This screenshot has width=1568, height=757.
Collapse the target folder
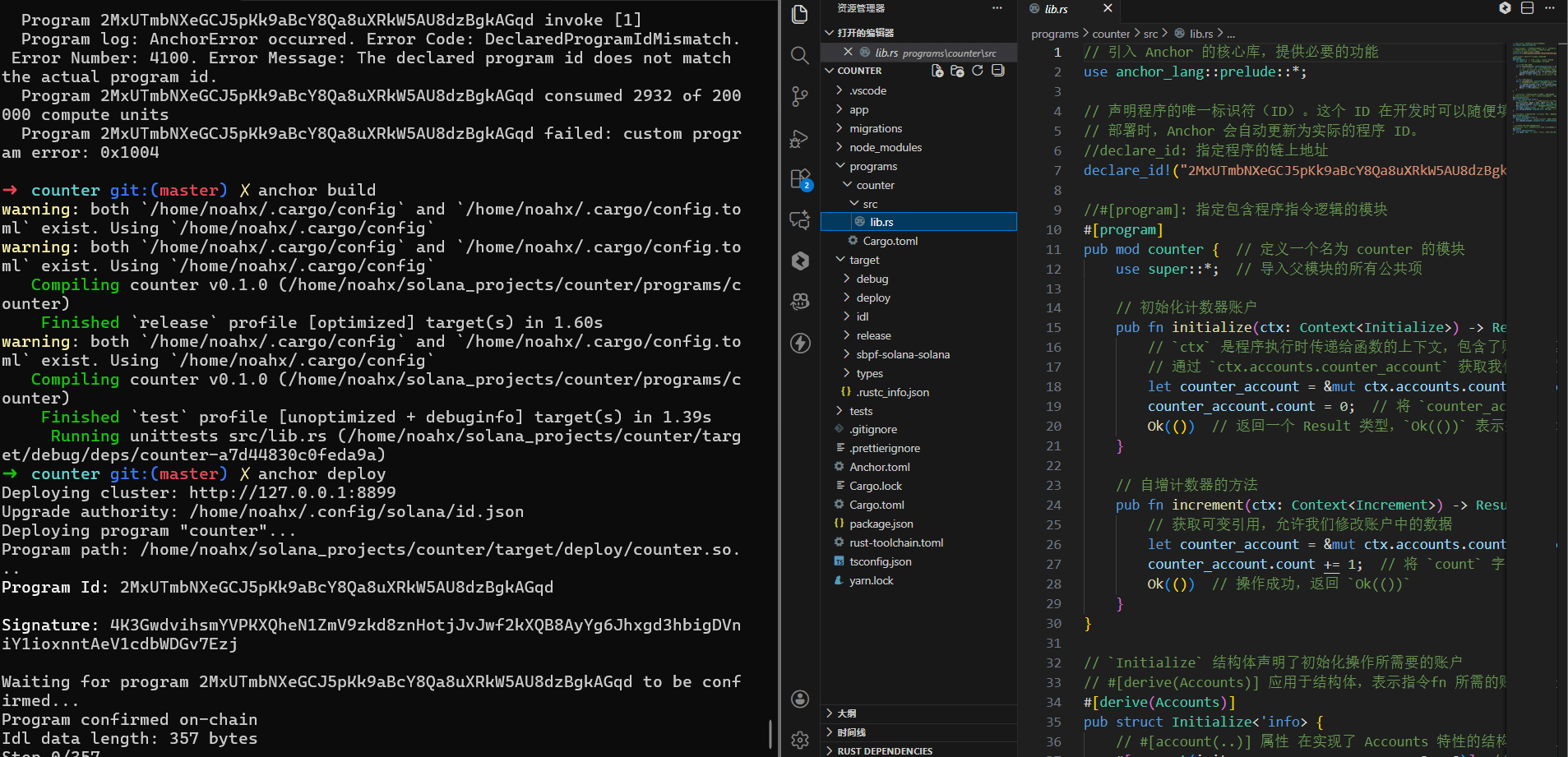tap(863, 260)
